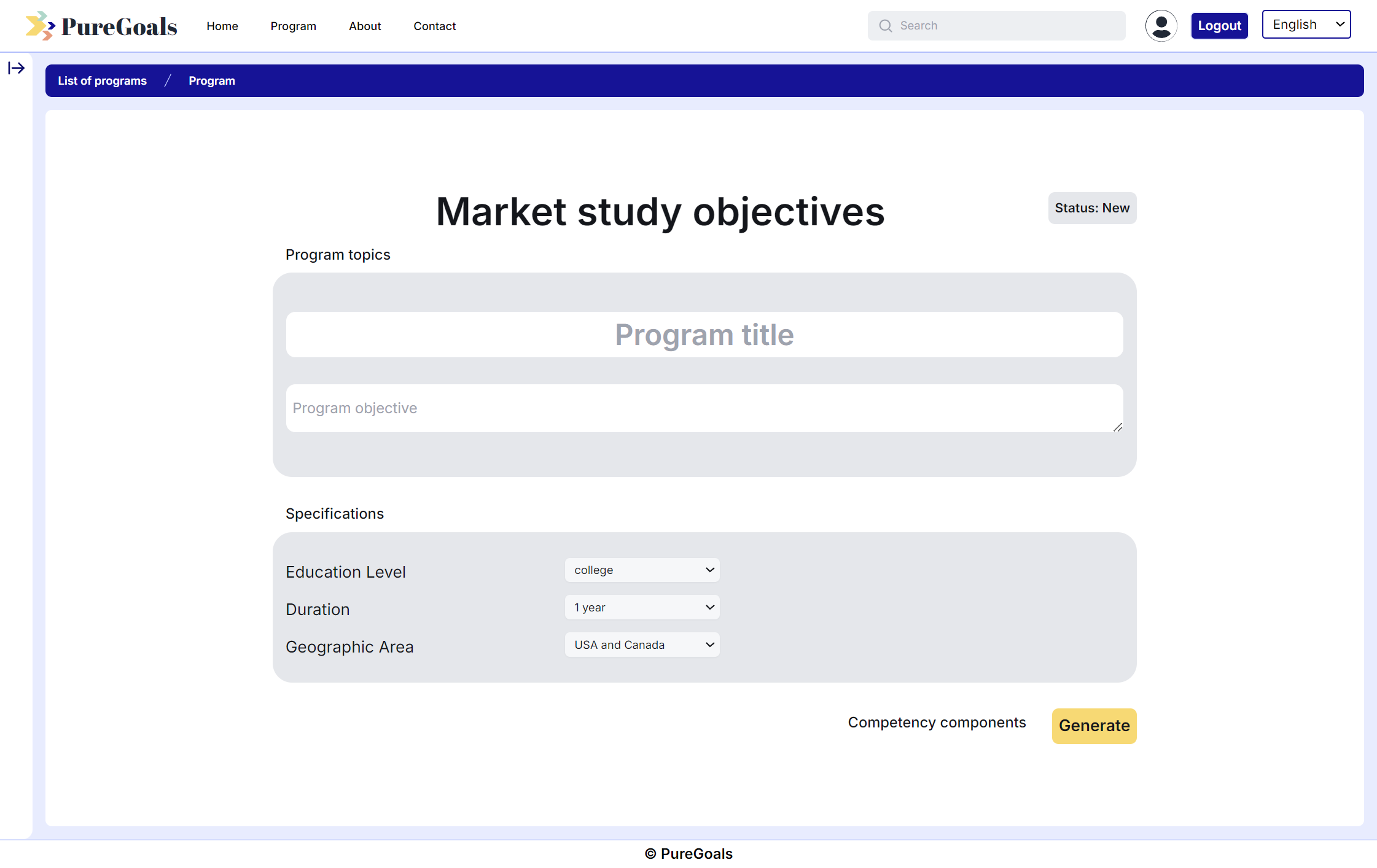Expand the Duration dropdown
Image resolution: width=1377 pixels, height=868 pixels.
[x=642, y=608]
